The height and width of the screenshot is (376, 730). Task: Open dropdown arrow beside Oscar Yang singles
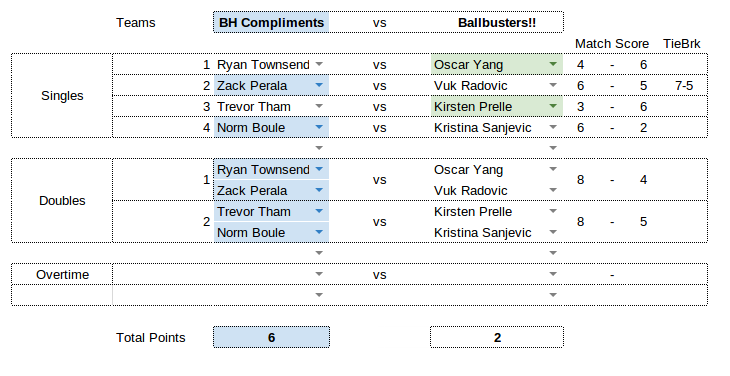pos(553,64)
